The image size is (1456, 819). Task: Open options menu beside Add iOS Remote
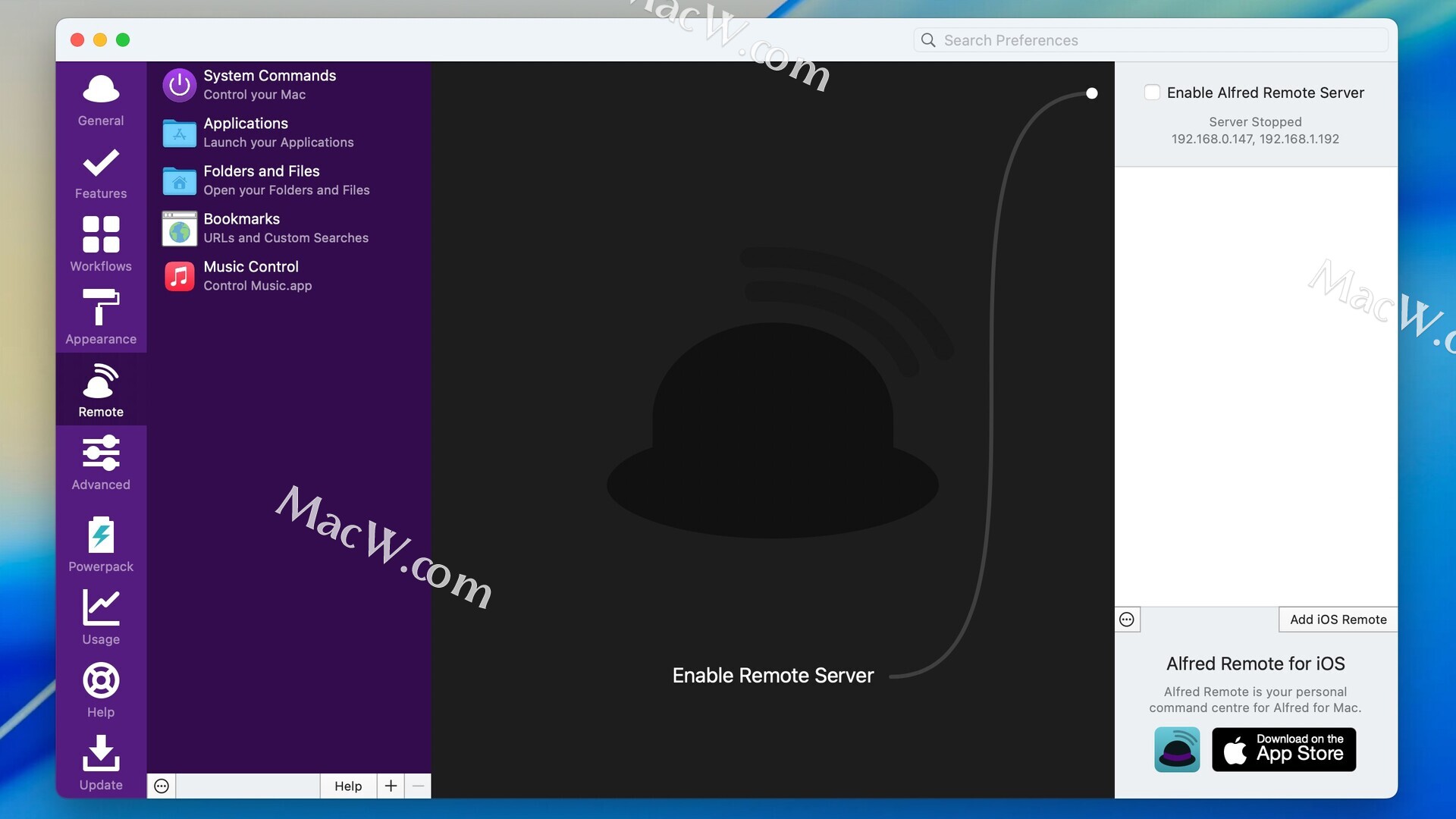[1127, 620]
